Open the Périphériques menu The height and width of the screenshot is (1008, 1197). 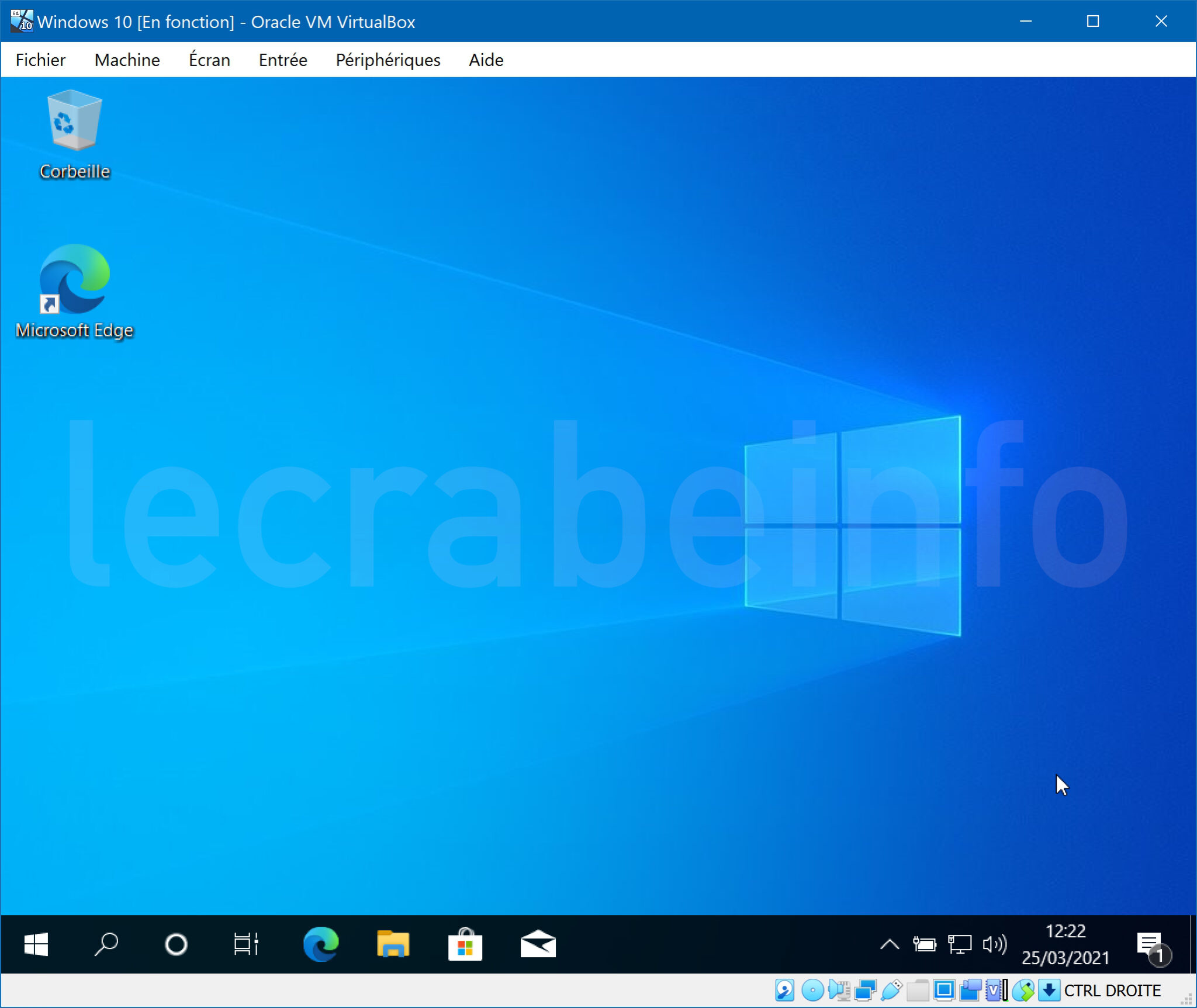point(388,59)
